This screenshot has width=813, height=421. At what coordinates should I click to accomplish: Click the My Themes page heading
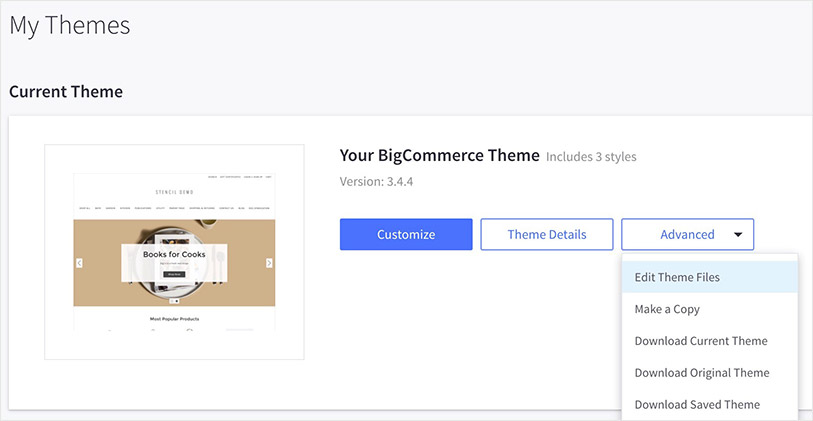pos(69,25)
